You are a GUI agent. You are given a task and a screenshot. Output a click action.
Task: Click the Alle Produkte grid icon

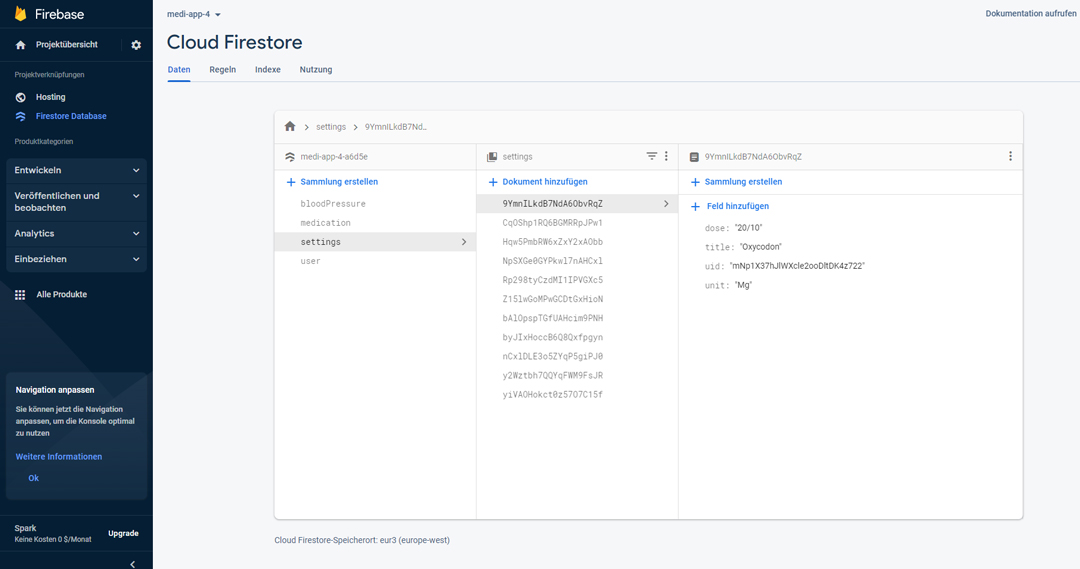tap(20, 294)
